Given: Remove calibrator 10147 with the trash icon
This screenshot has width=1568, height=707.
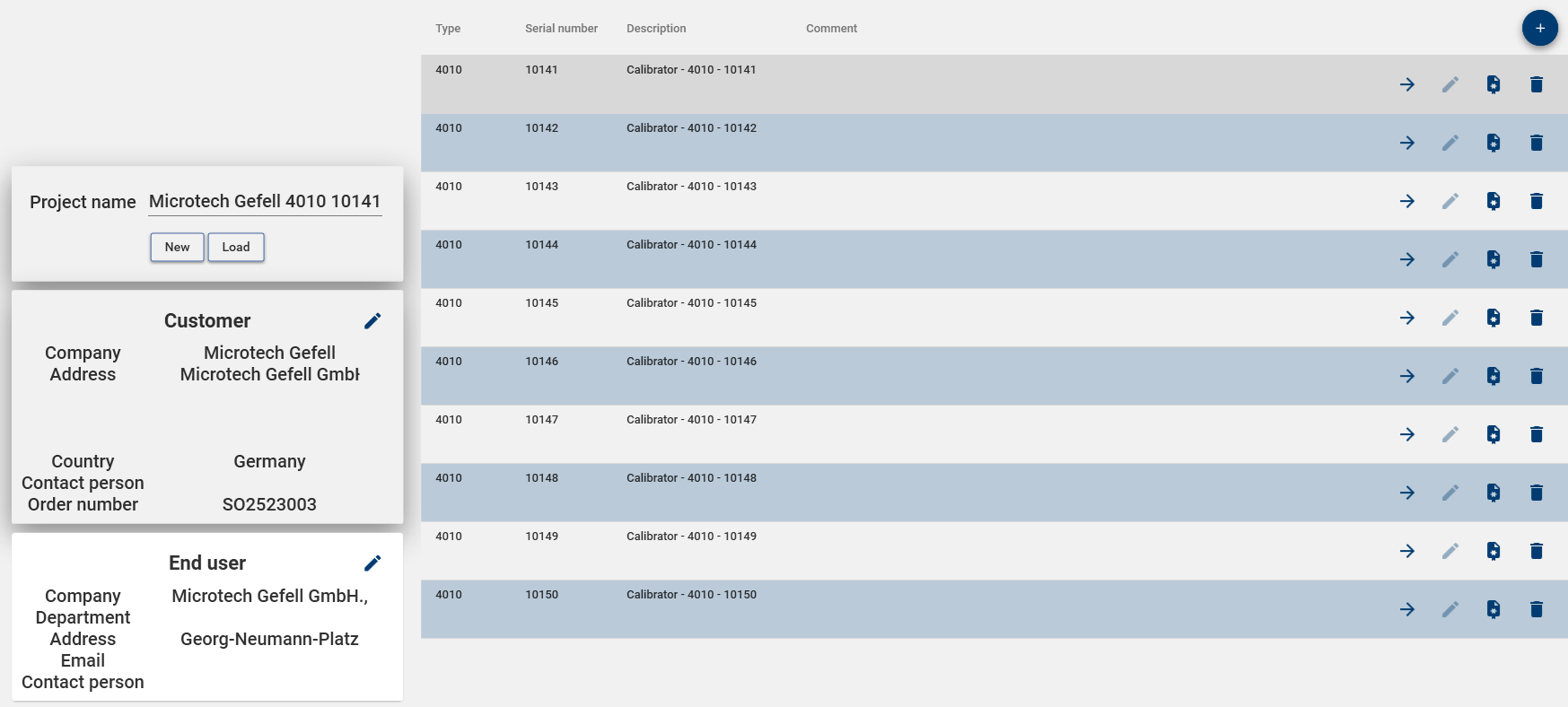Looking at the screenshot, I should tap(1537, 434).
